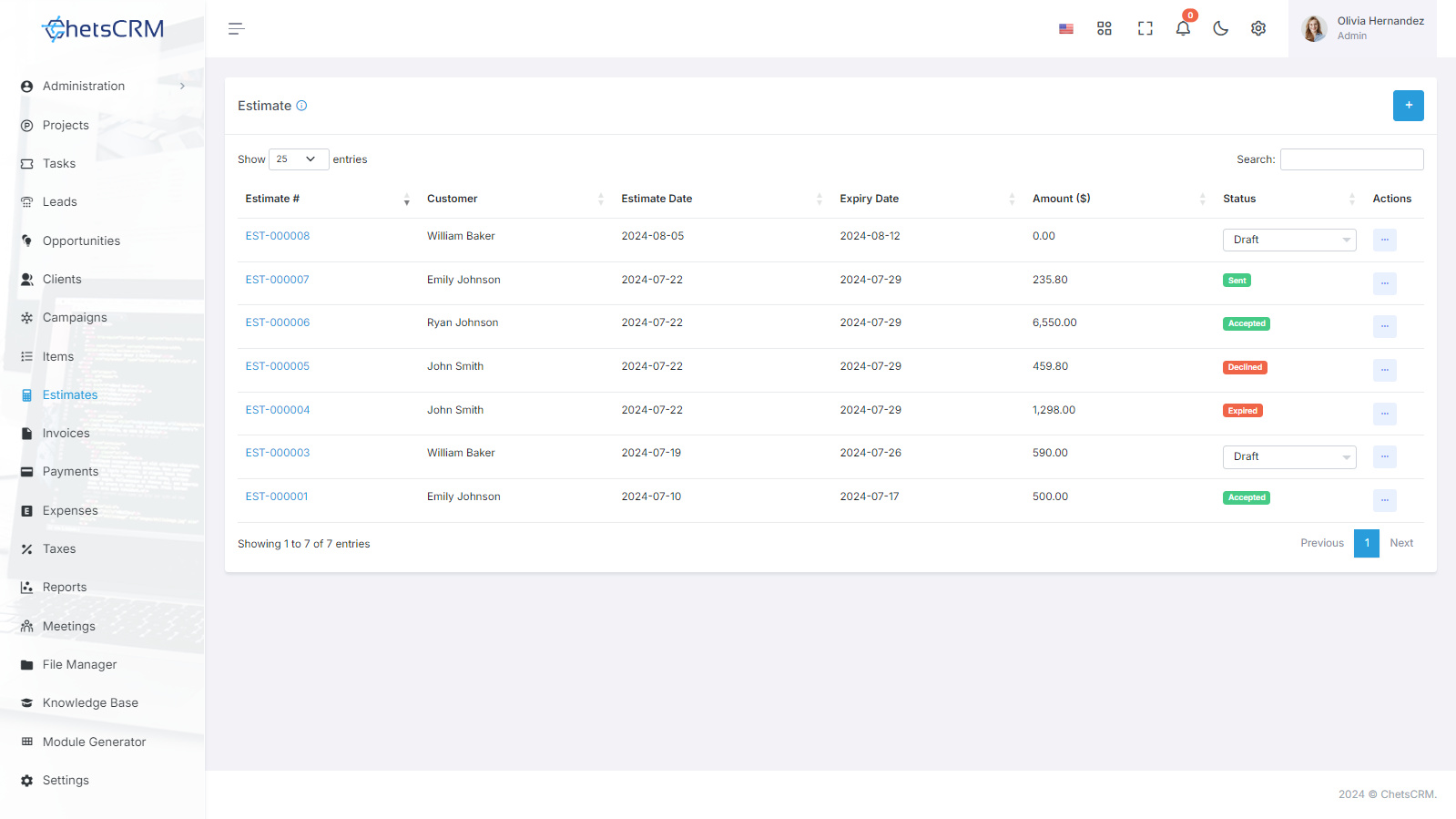This screenshot has width=1456, height=819.
Task: Toggle fullscreen mode icon
Action: click(x=1145, y=29)
